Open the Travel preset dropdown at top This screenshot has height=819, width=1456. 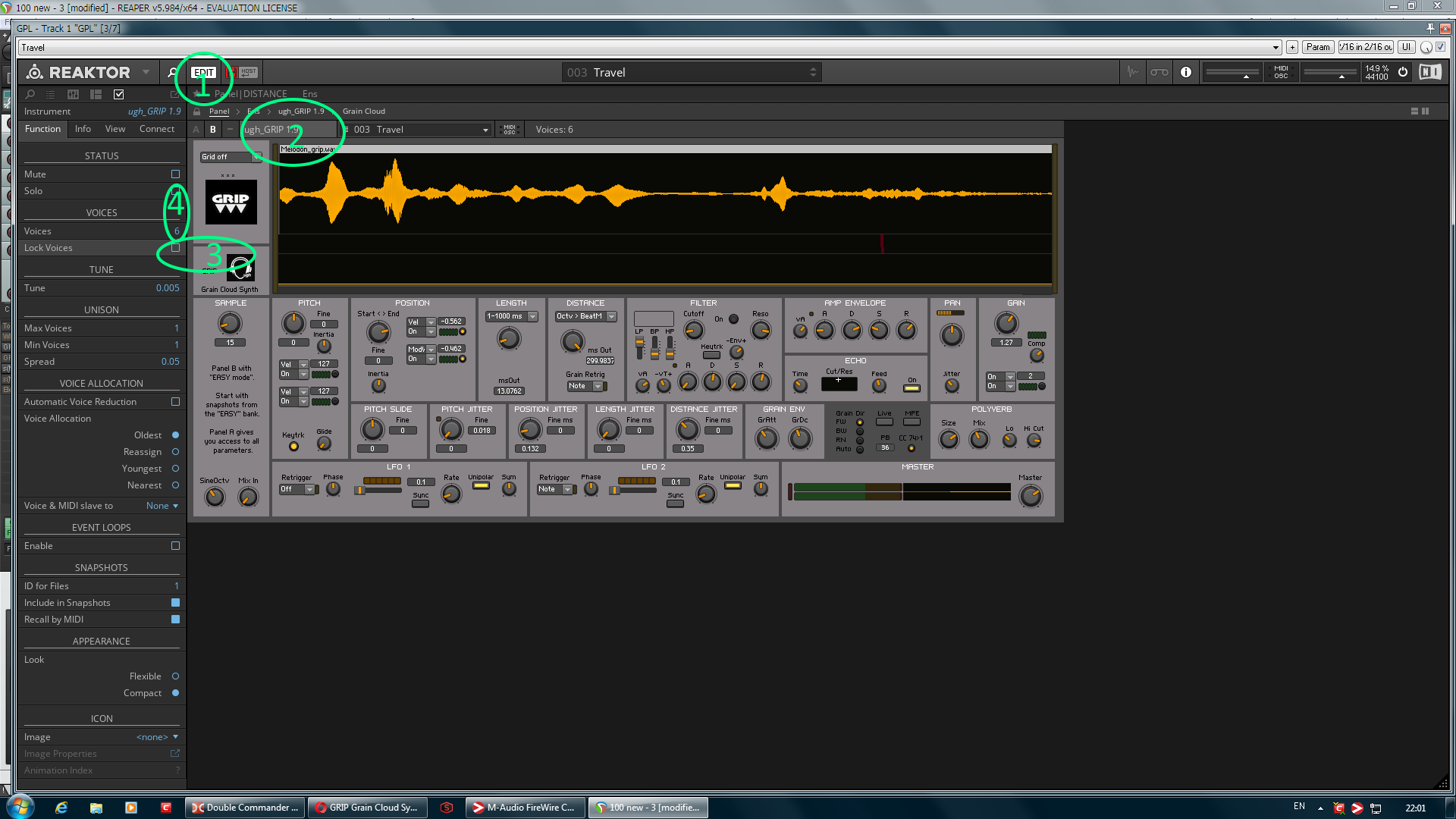click(x=1276, y=48)
